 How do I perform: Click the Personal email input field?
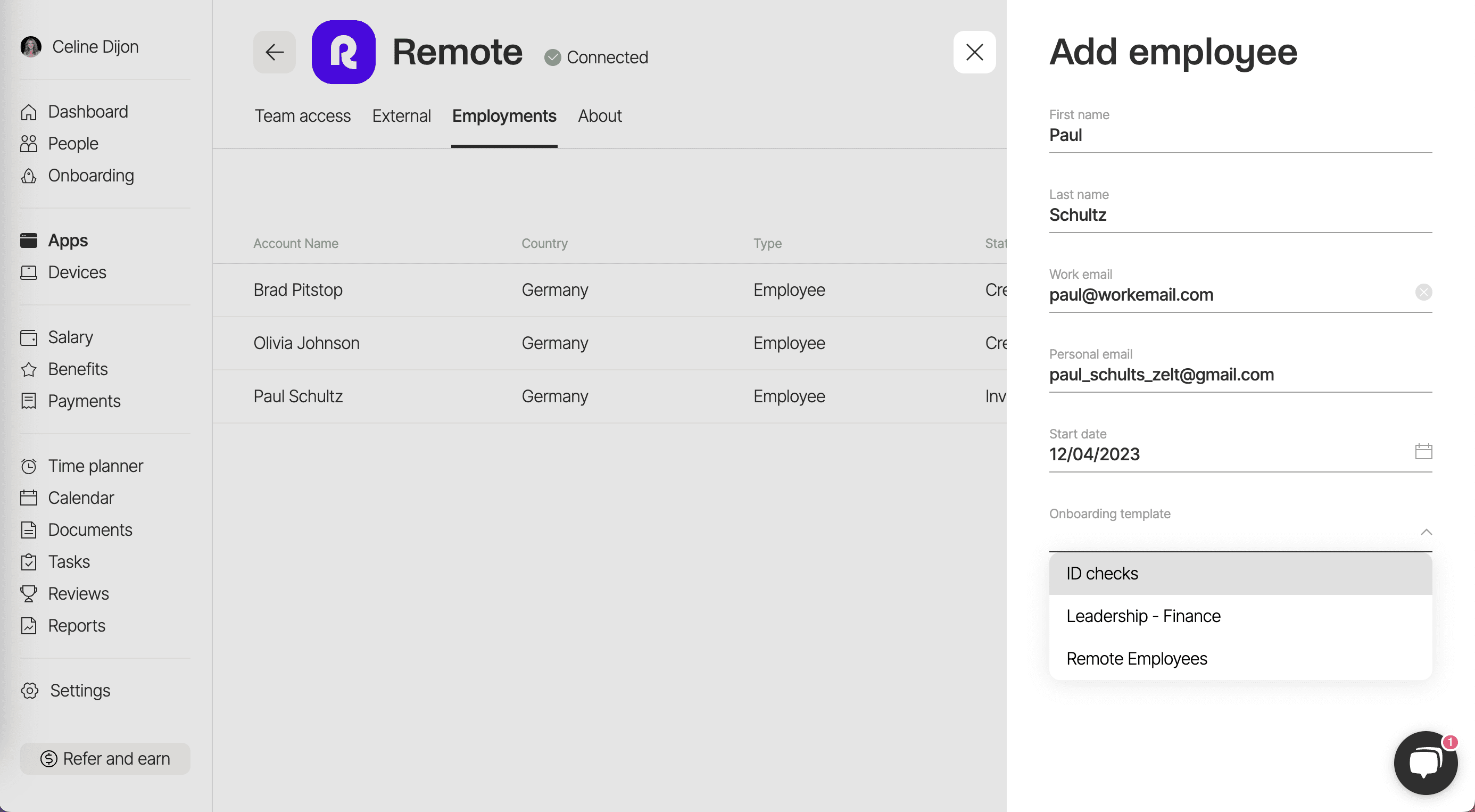click(x=1203, y=375)
